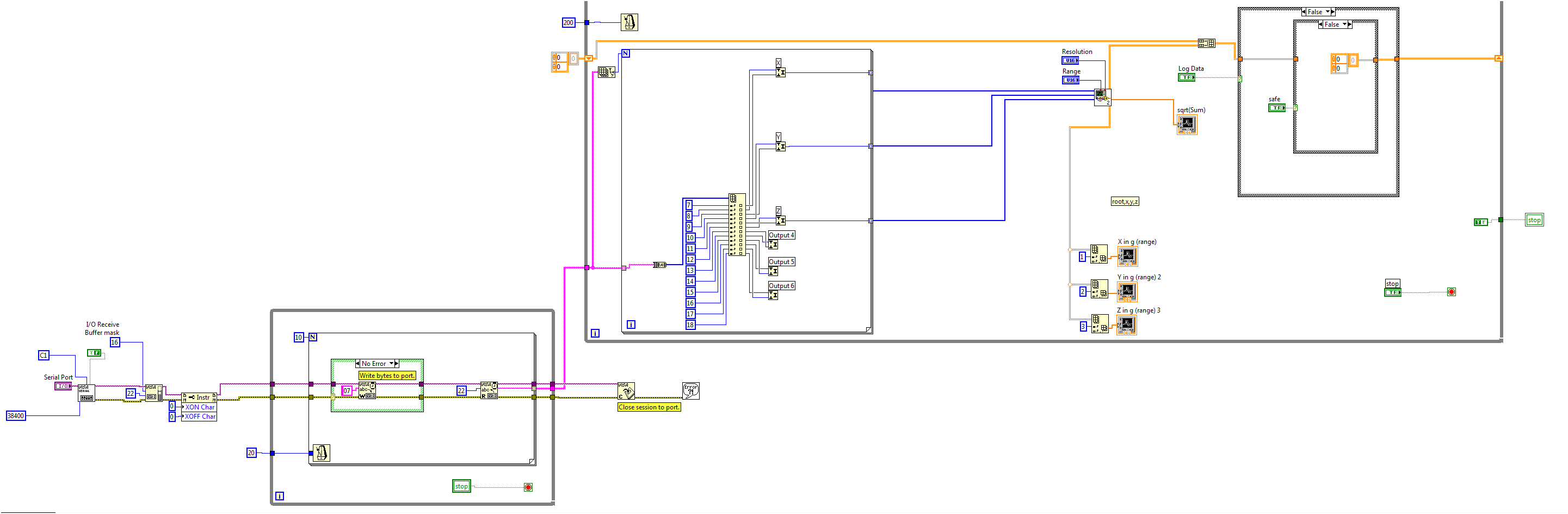Select the subVI wired to Resolution and Range

1102,97
